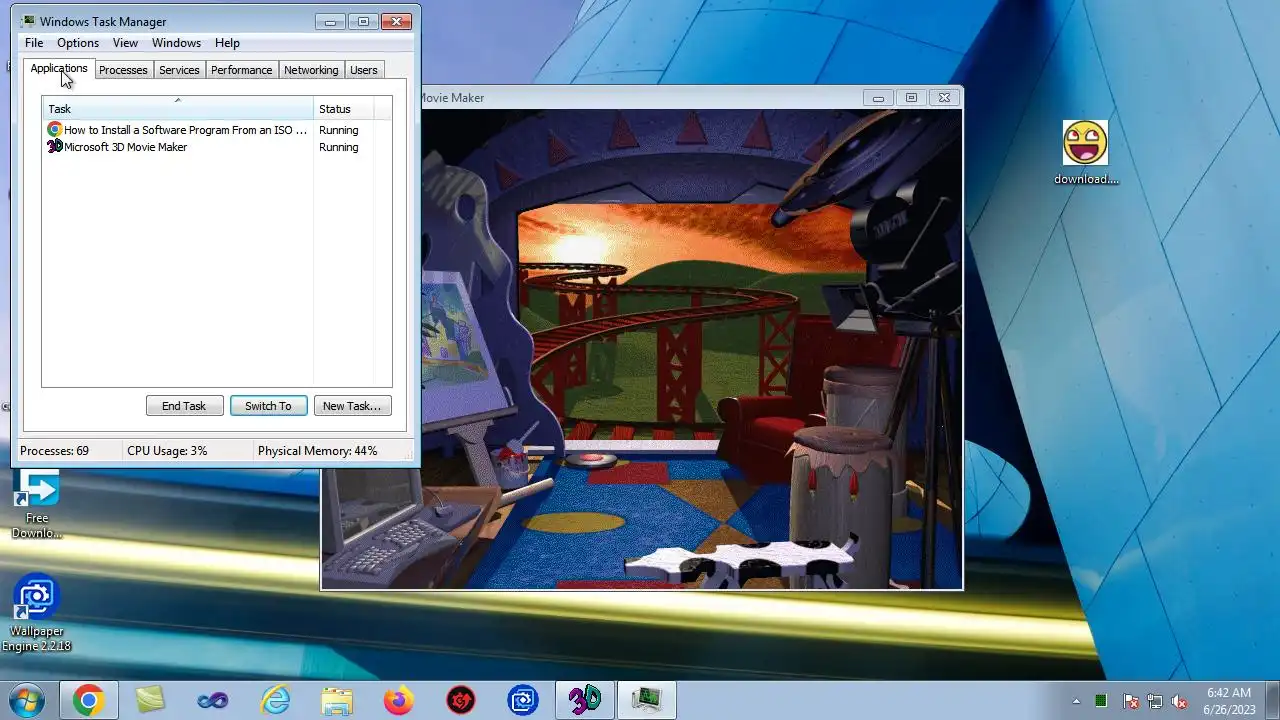Open the File menu in Task Manager
The width and height of the screenshot is (1280, 720).
34,43
